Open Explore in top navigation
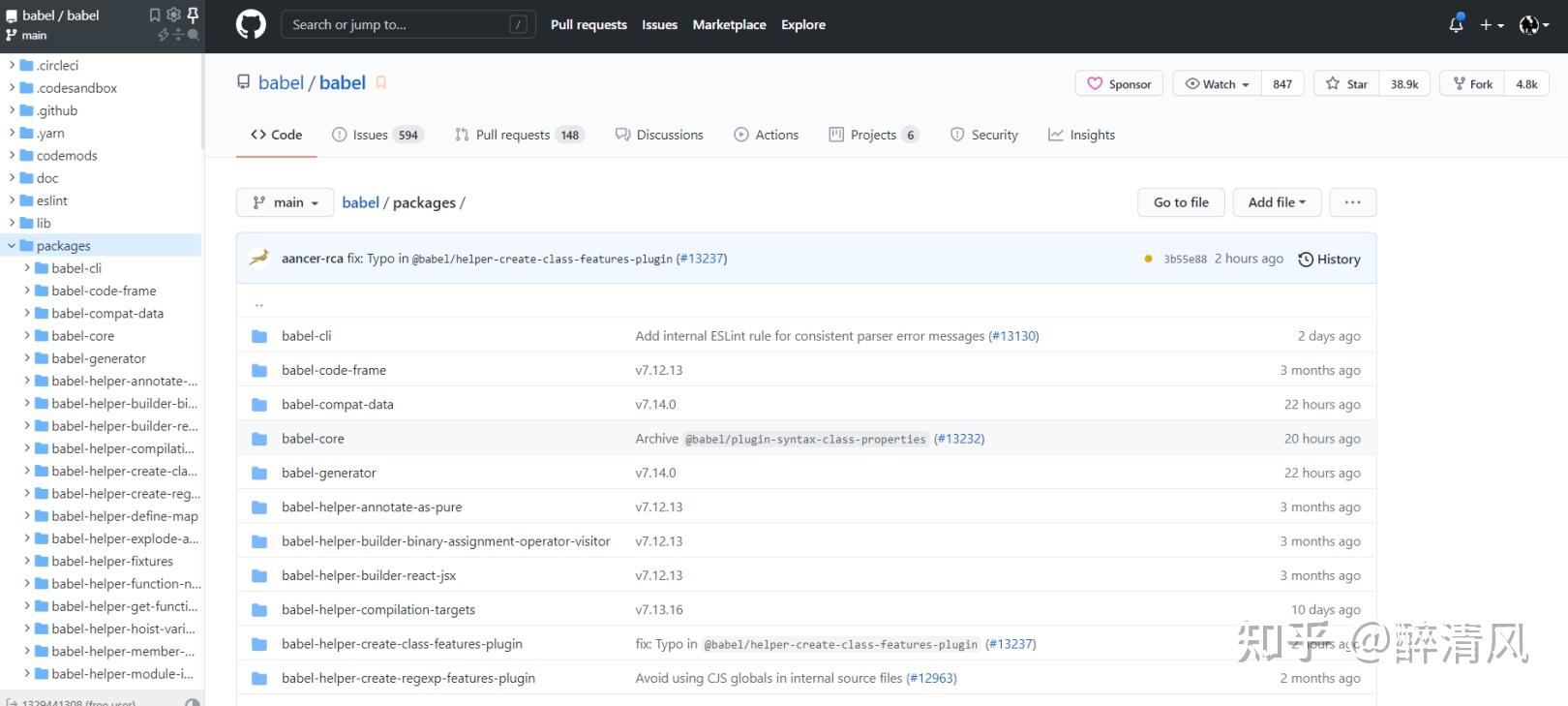1568x706 pixels. click(803, 25)
